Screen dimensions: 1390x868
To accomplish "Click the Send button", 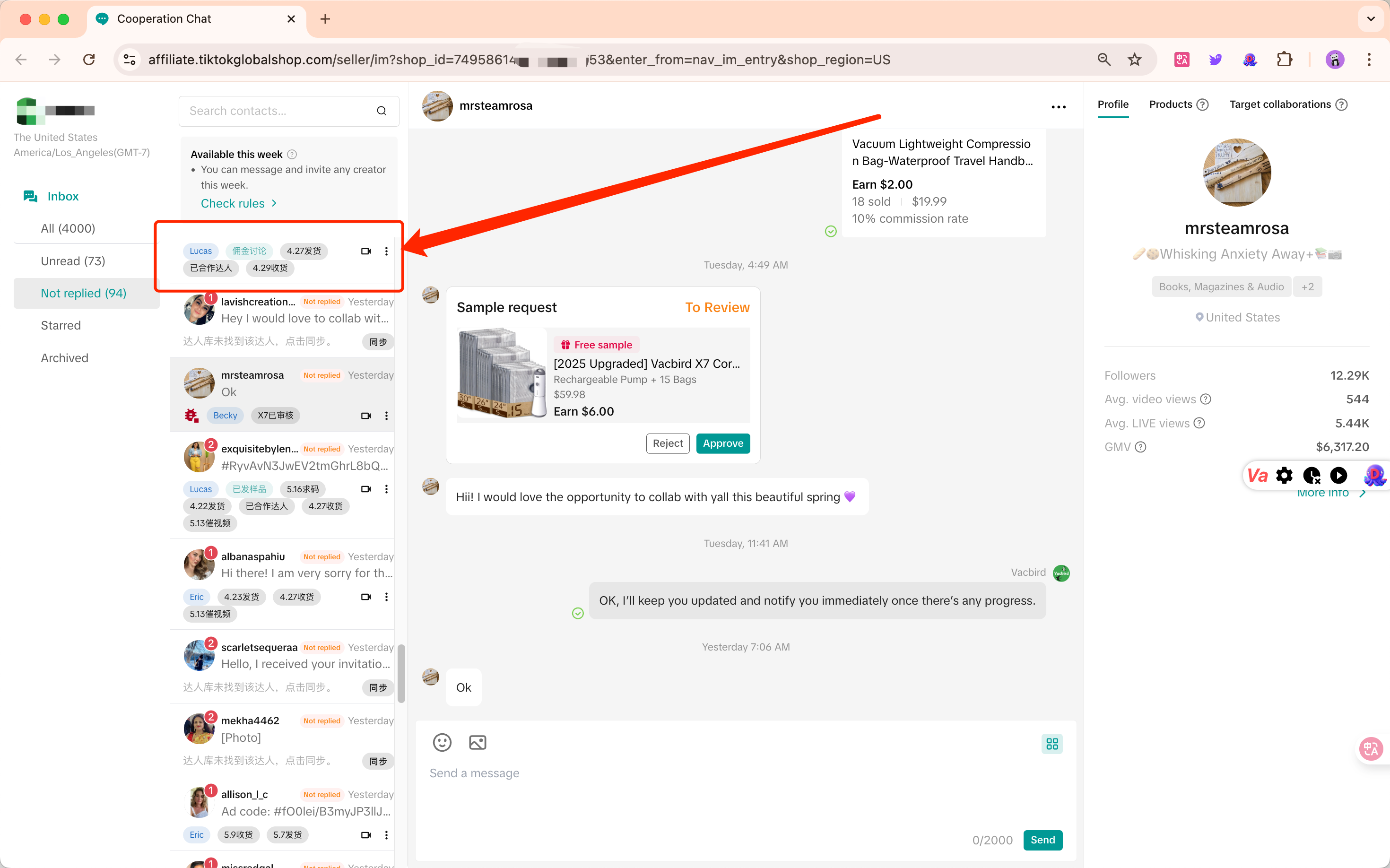I will pos(1042,840).
